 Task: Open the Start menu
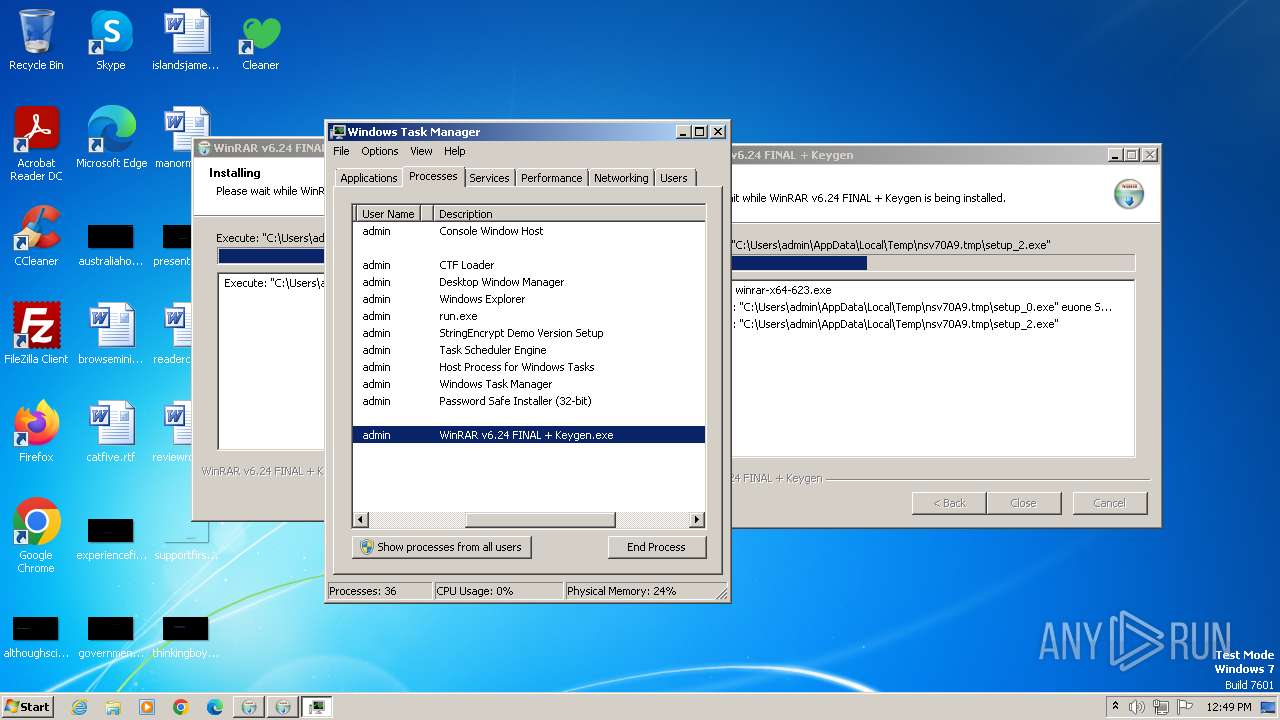[27, 707]
